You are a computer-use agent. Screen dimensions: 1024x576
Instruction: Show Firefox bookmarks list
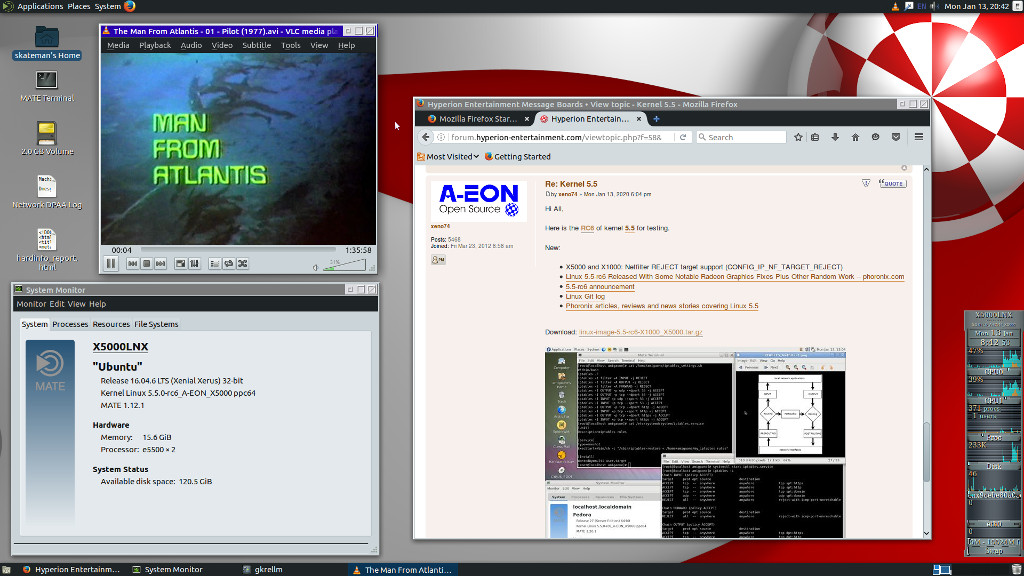click(x=815, y=137)
